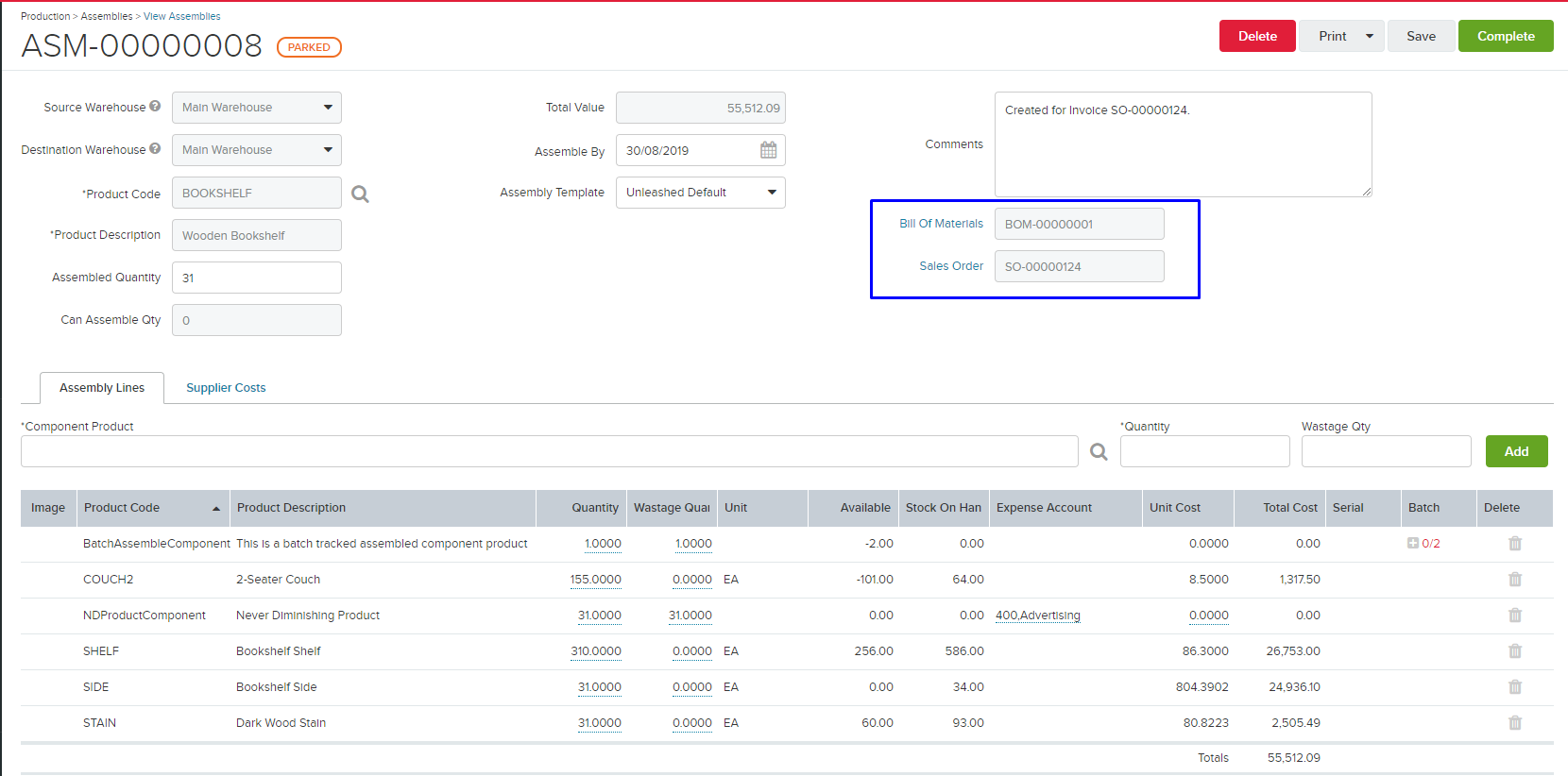Edit STAIN quantity 31.0000
1568x776 pixels.
click(600, 723)
